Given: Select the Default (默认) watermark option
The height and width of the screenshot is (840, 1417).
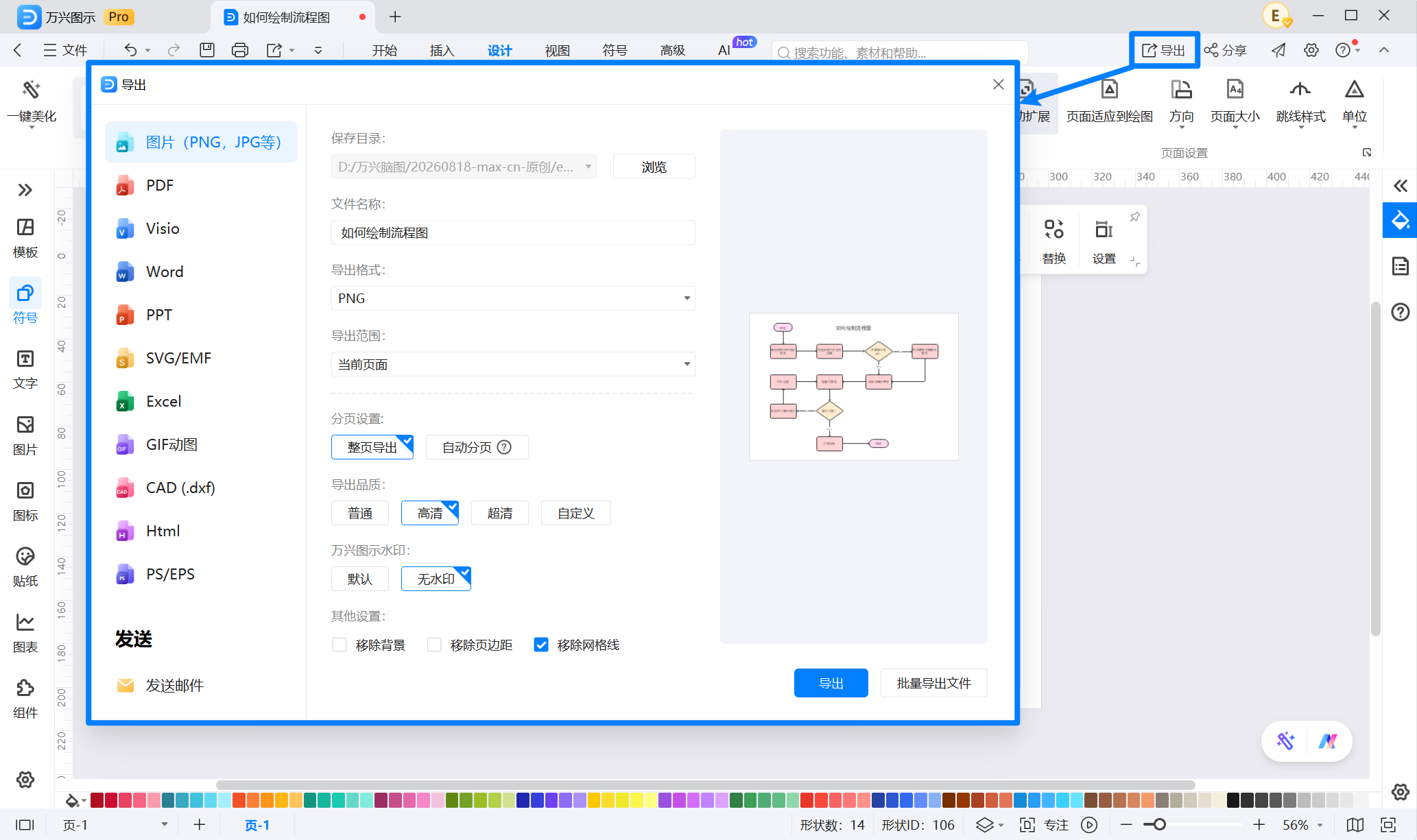Looking at the screenshot, I should (x=360, y=579).
